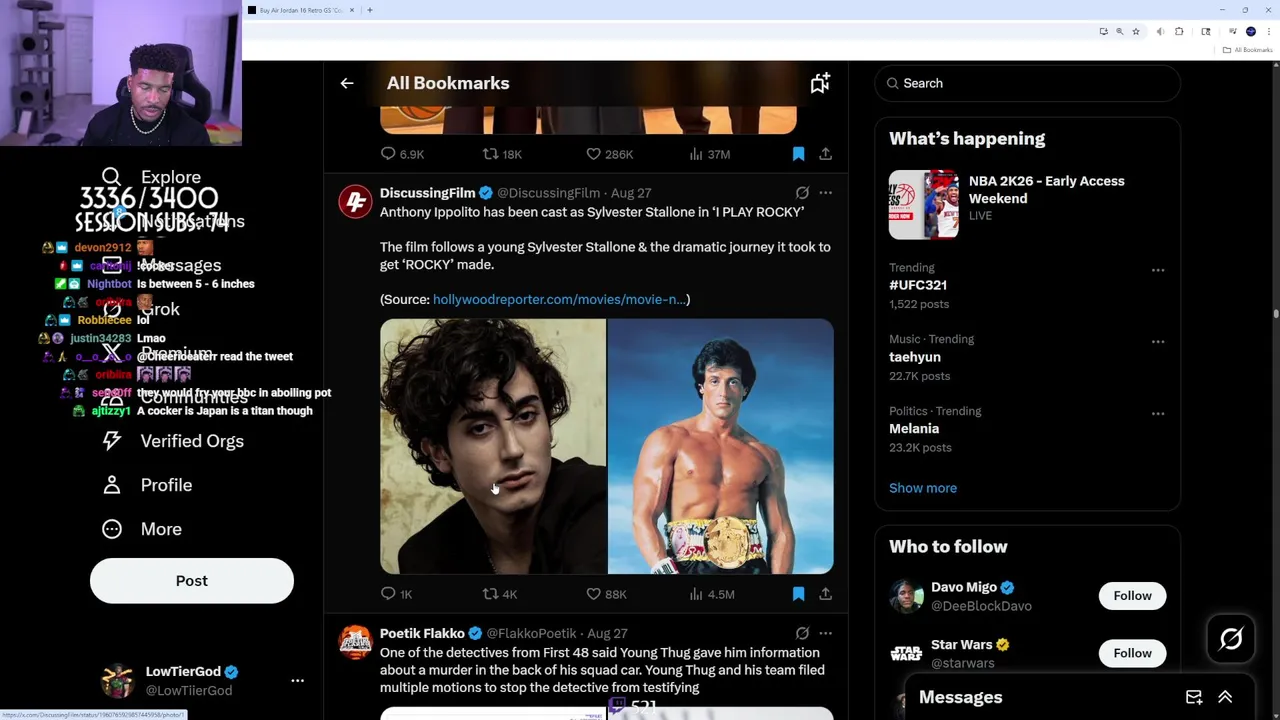Open more options for Melania trend
1280x720 pixels.
tap(1157, 414)
